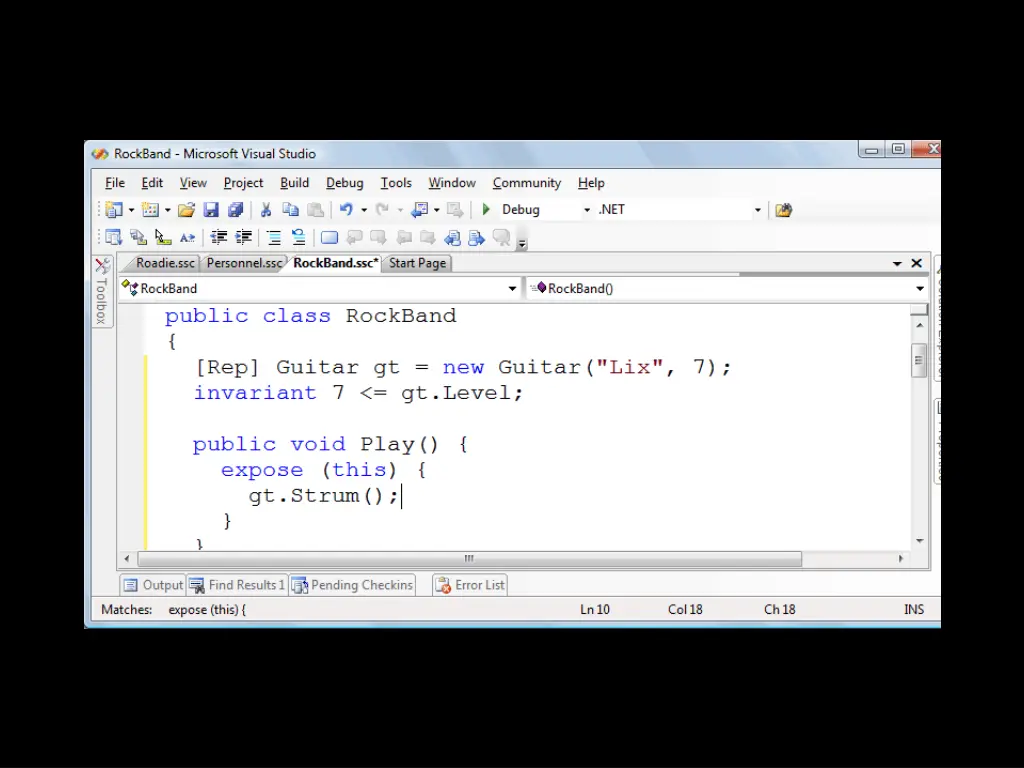Open the View menu

[x=193, y=183]
